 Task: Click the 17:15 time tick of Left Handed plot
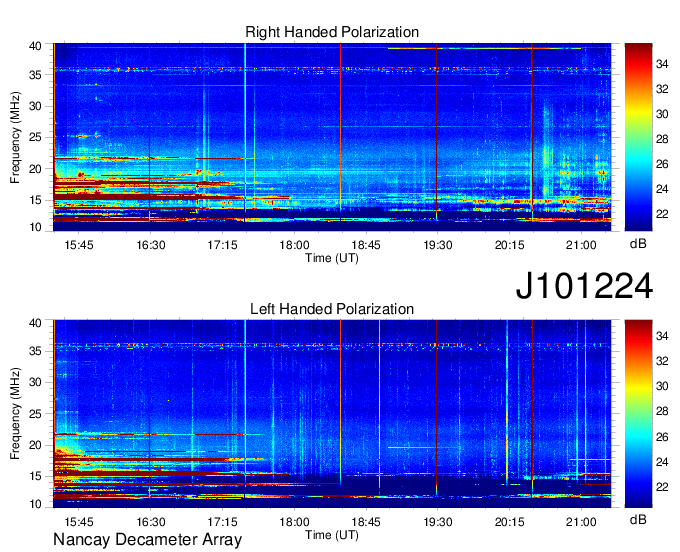point(222,522)
